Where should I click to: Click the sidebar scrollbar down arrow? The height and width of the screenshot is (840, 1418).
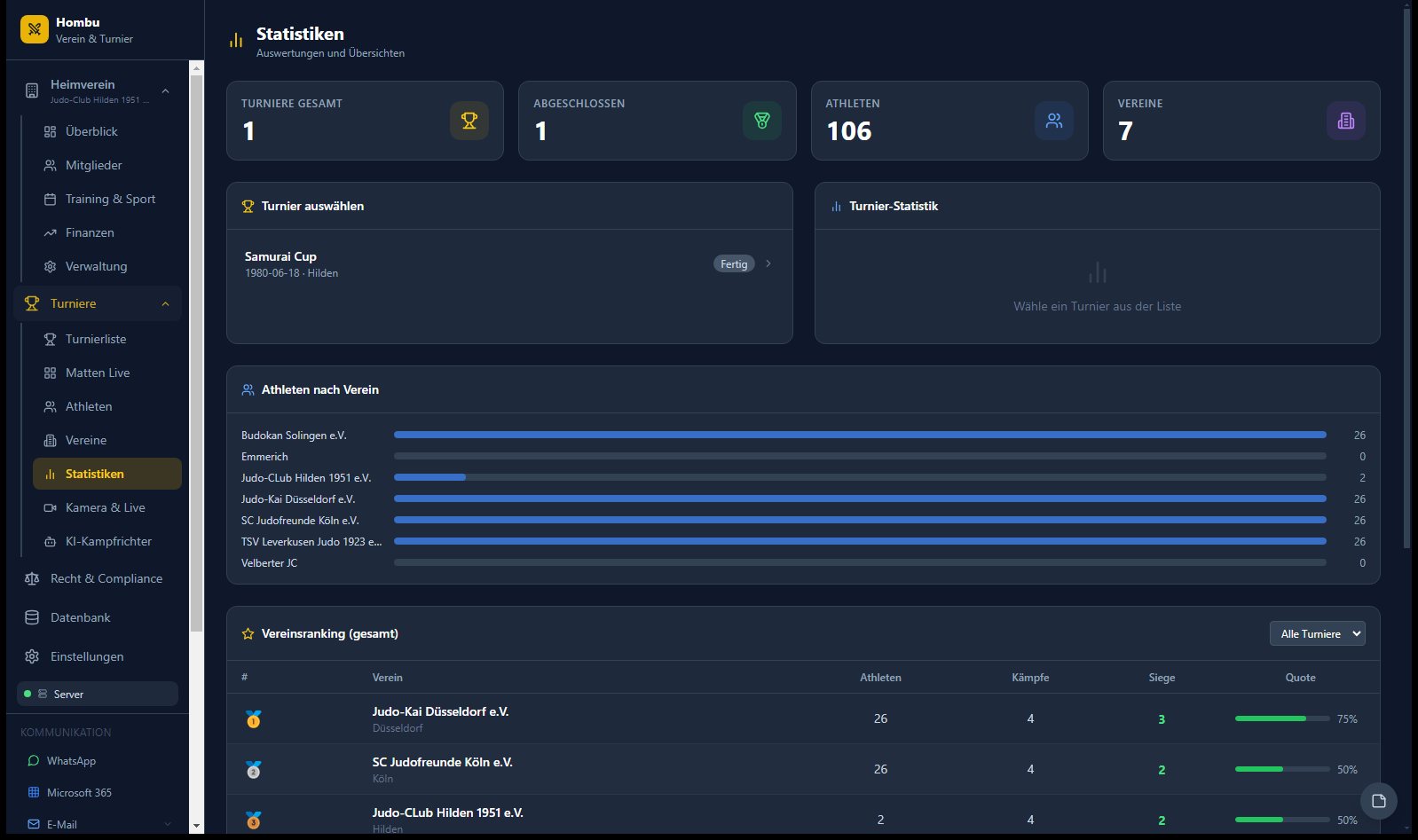tap(196, 827)
